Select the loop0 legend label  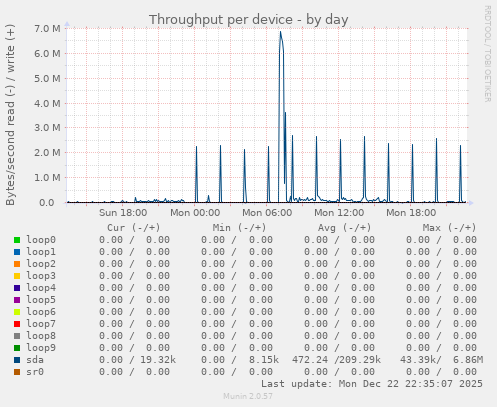[41, 240]
